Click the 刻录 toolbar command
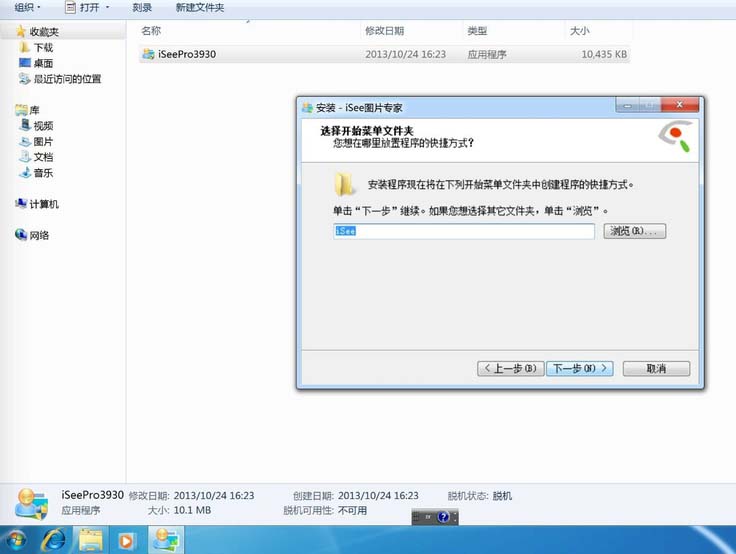 (x=142, y=8)
